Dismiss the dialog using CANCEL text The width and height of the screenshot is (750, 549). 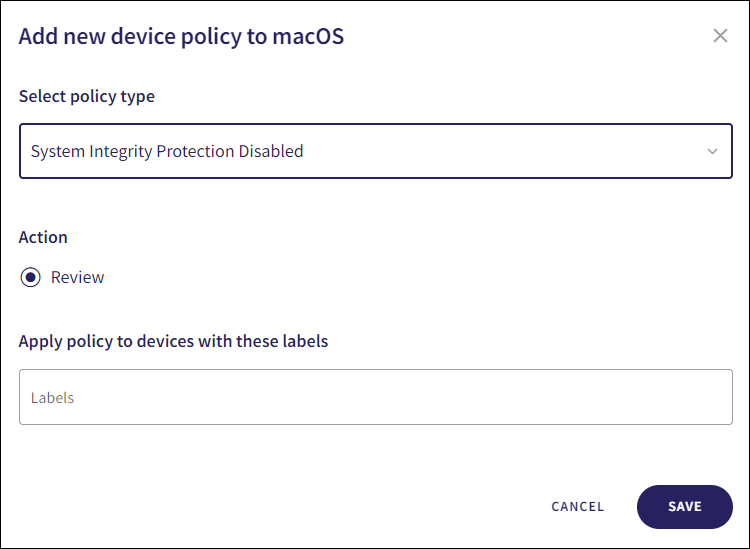[578, 506]
